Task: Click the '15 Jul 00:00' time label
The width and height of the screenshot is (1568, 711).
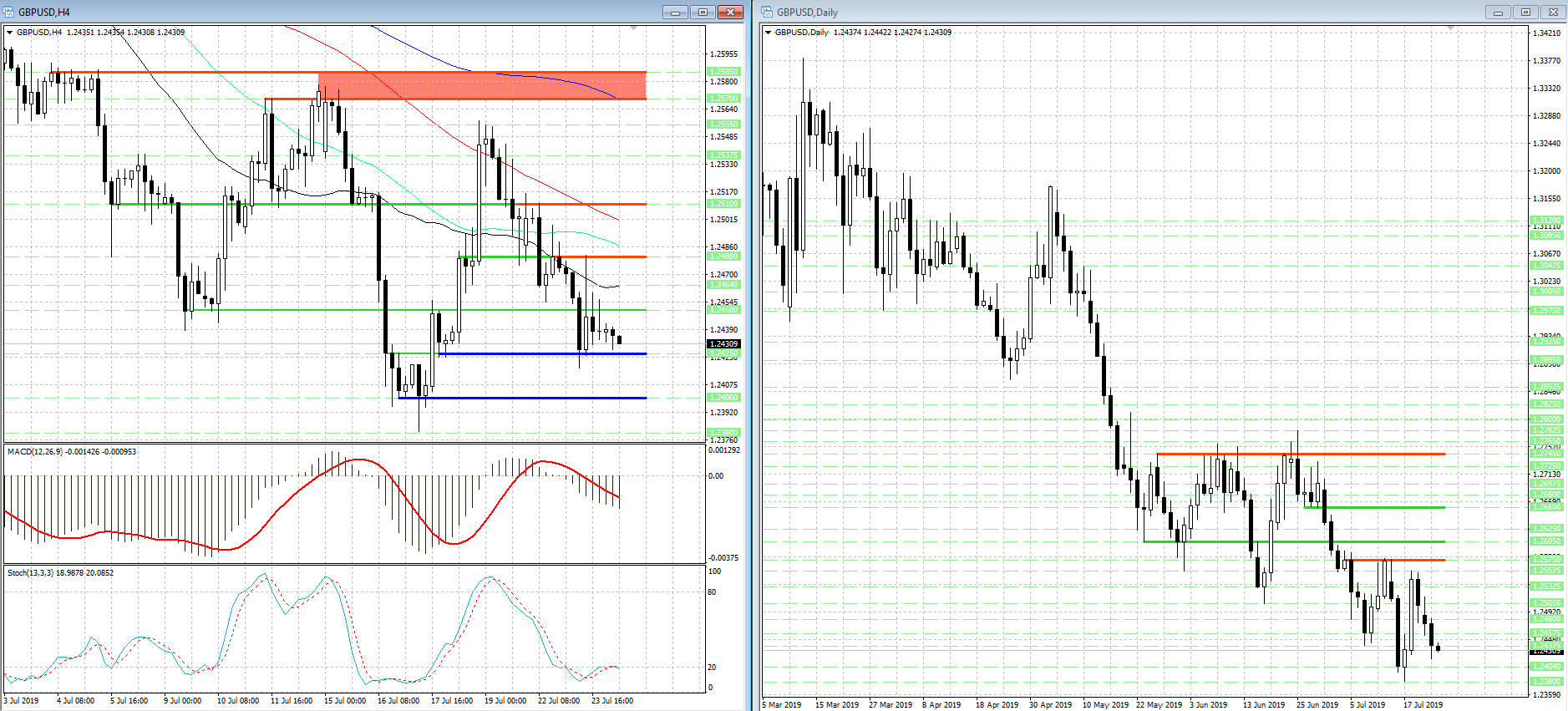Action: coord(345,701)
